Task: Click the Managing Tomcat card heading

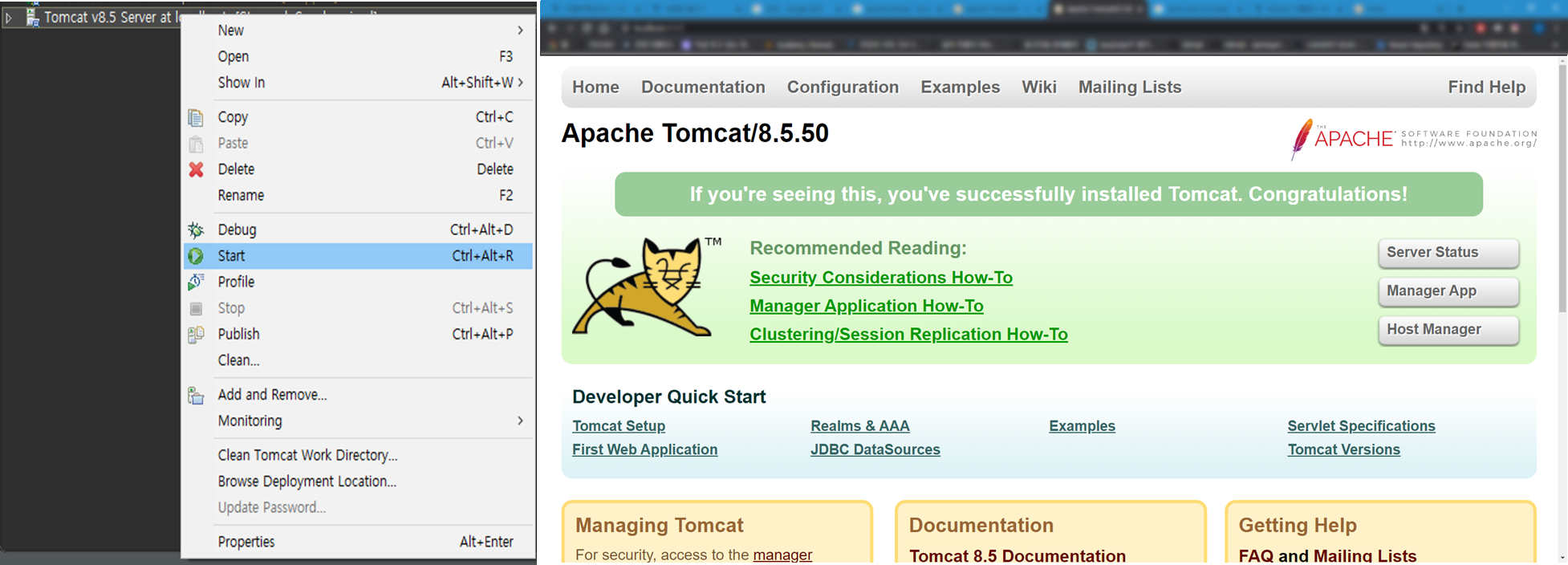Action: pyautogui.click(x=660, y=525)
